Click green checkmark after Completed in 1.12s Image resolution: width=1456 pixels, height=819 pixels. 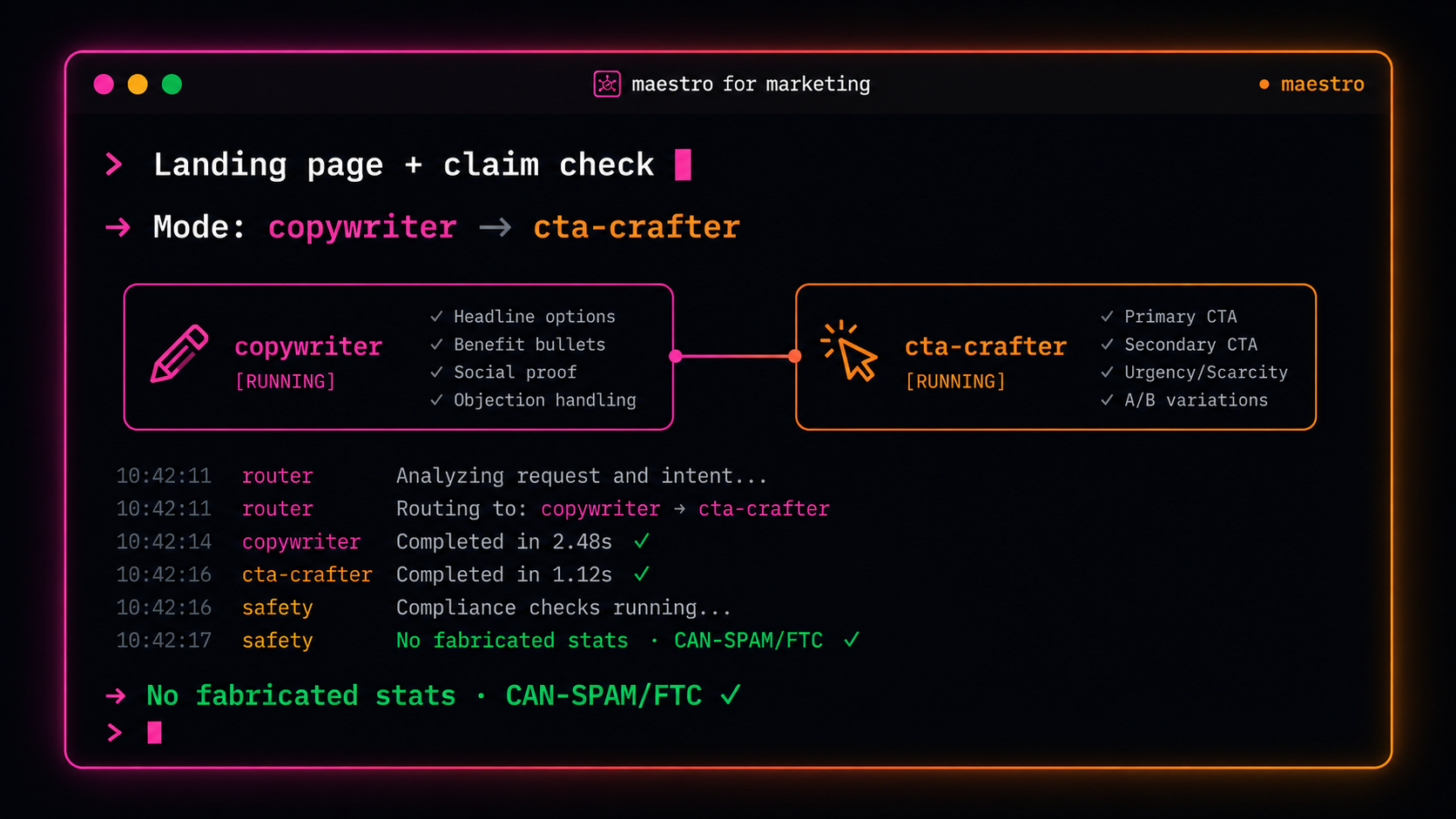coord(642,574)
